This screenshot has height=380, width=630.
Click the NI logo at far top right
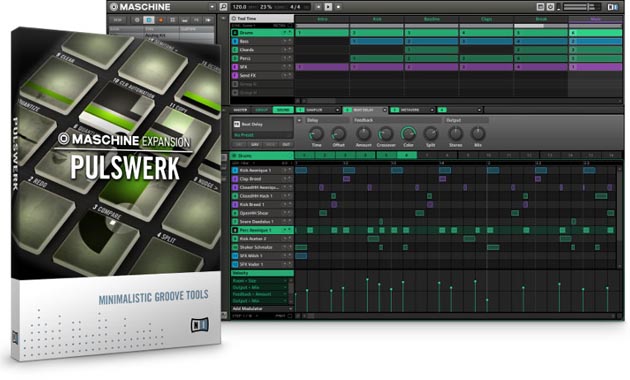click(x=613, y=7)
